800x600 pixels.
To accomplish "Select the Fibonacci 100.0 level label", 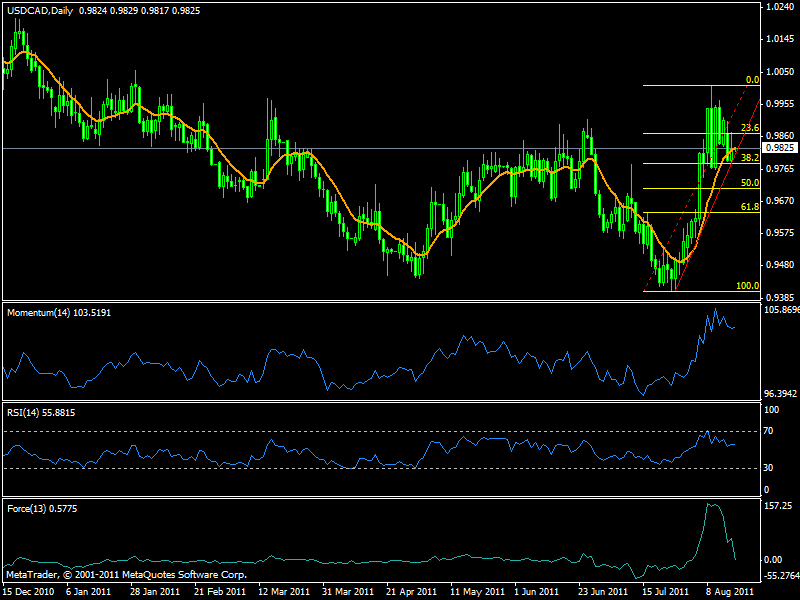I will (x=747, y=286).
